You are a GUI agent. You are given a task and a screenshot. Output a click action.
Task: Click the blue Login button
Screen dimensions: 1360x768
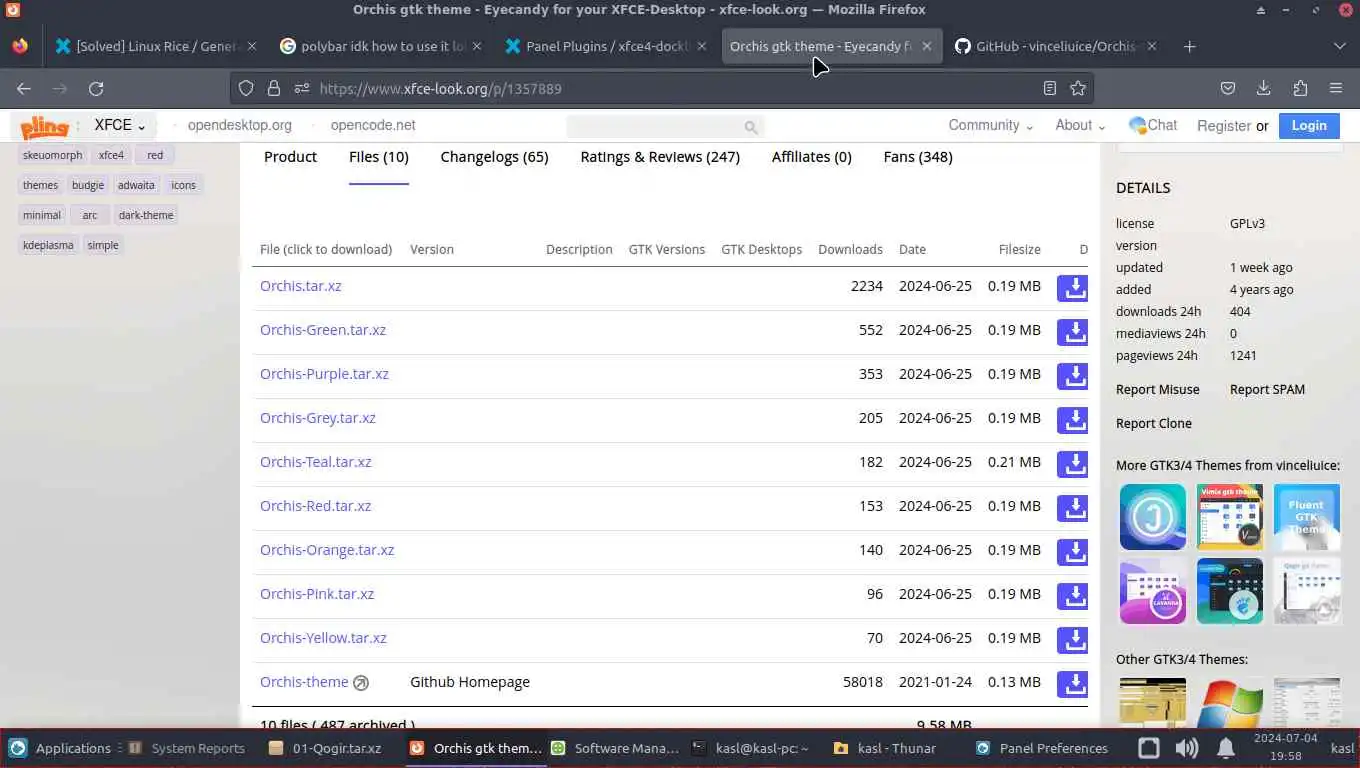(x=1309, y=125)
